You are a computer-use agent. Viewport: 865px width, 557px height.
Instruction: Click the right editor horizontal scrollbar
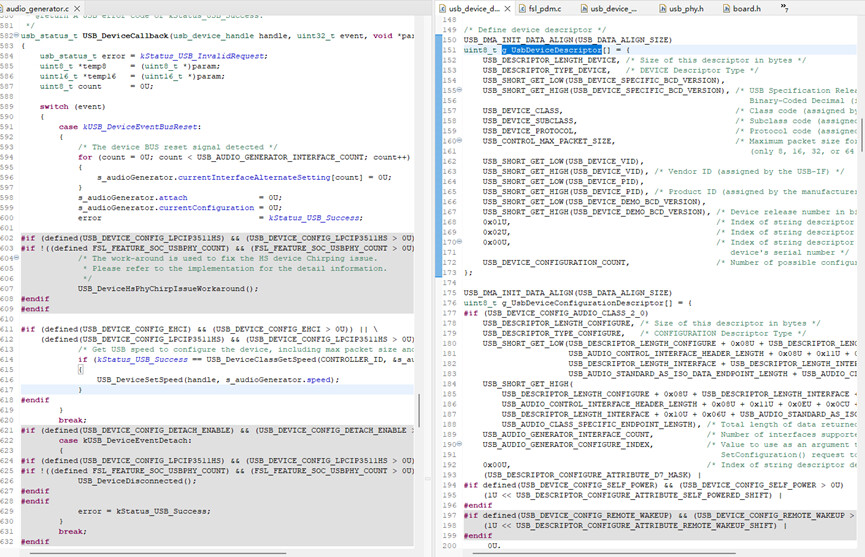pos(602,552)
